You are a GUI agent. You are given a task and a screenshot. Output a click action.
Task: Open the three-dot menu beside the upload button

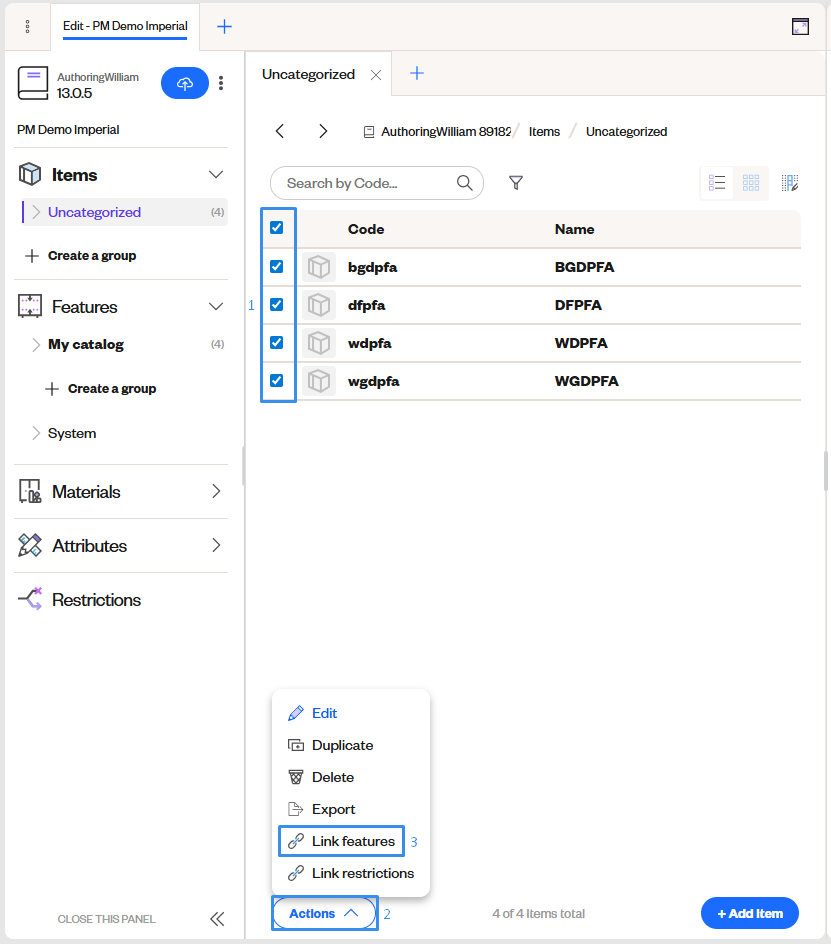tap(220, 83)
